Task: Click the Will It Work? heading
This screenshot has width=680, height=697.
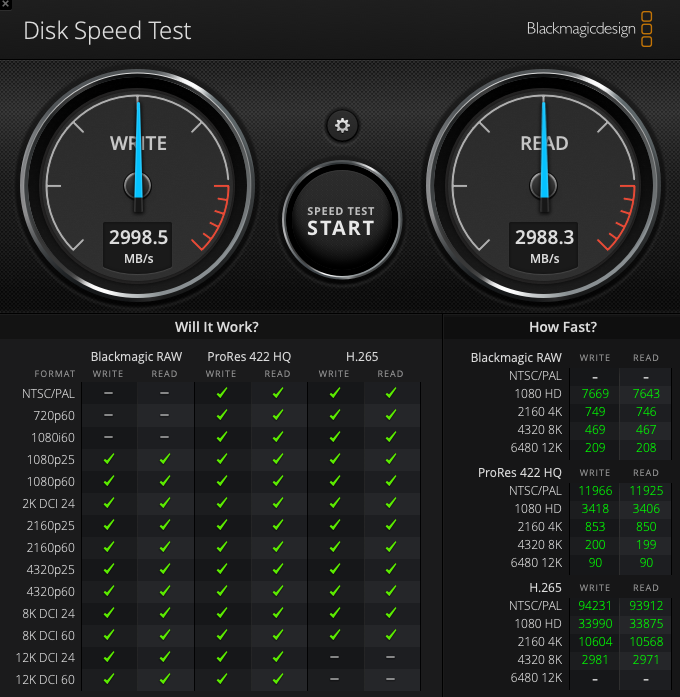Action: (216, 327)
